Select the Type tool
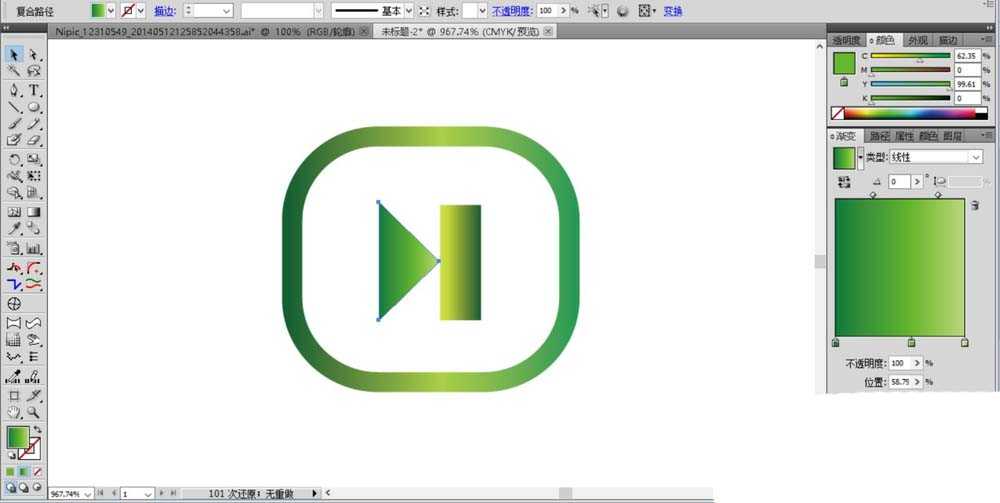 34,90
